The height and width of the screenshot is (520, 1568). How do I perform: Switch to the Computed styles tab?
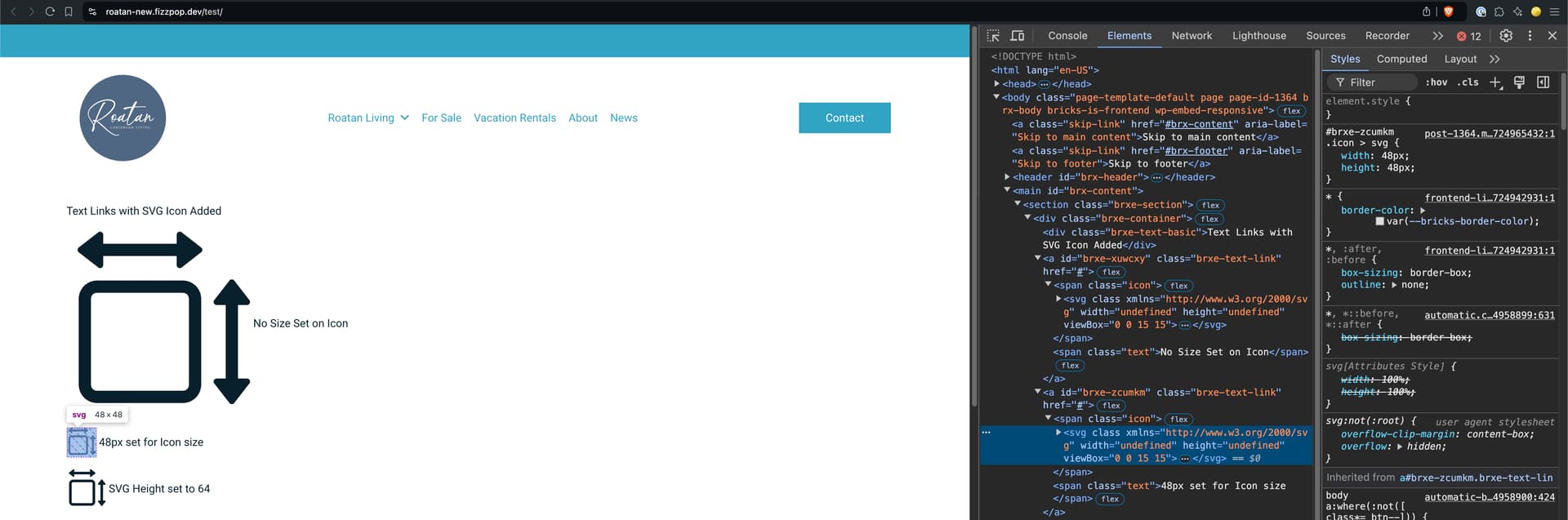click(x=1401, y=60)
